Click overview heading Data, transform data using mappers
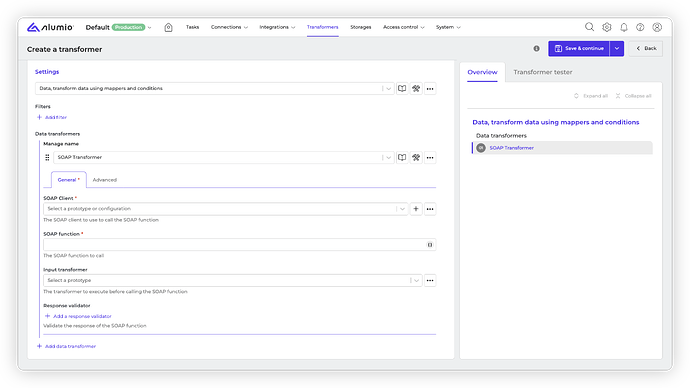The image size is (690, 388). point(555,122)
